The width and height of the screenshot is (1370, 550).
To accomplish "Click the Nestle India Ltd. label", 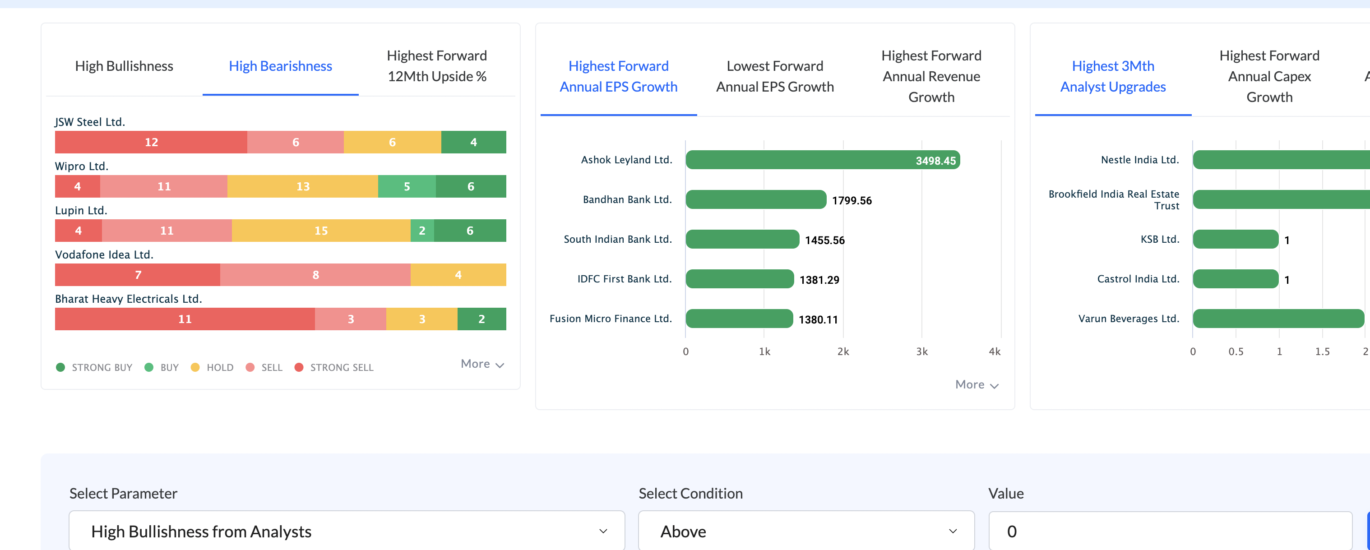I will [x=1140, y=160].
